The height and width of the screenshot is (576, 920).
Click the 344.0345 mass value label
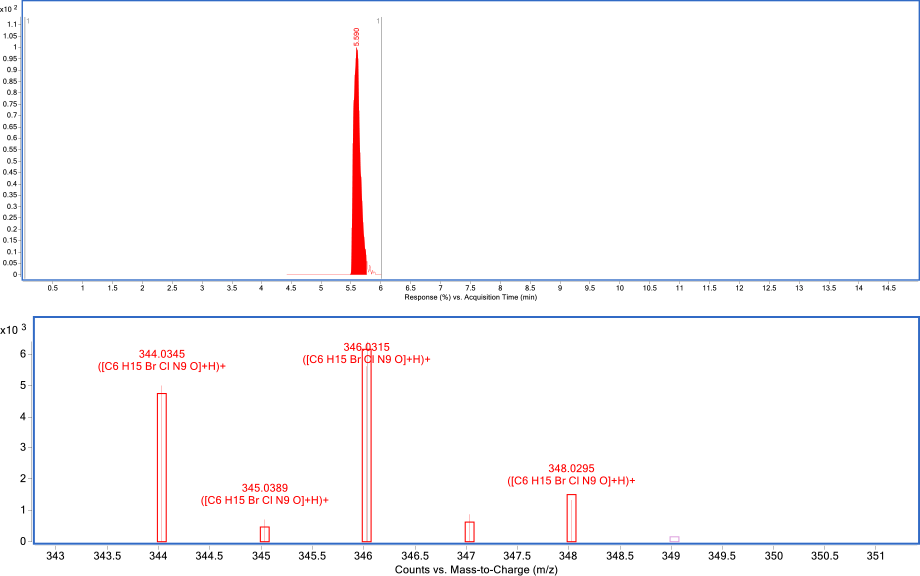click(162, 354)
